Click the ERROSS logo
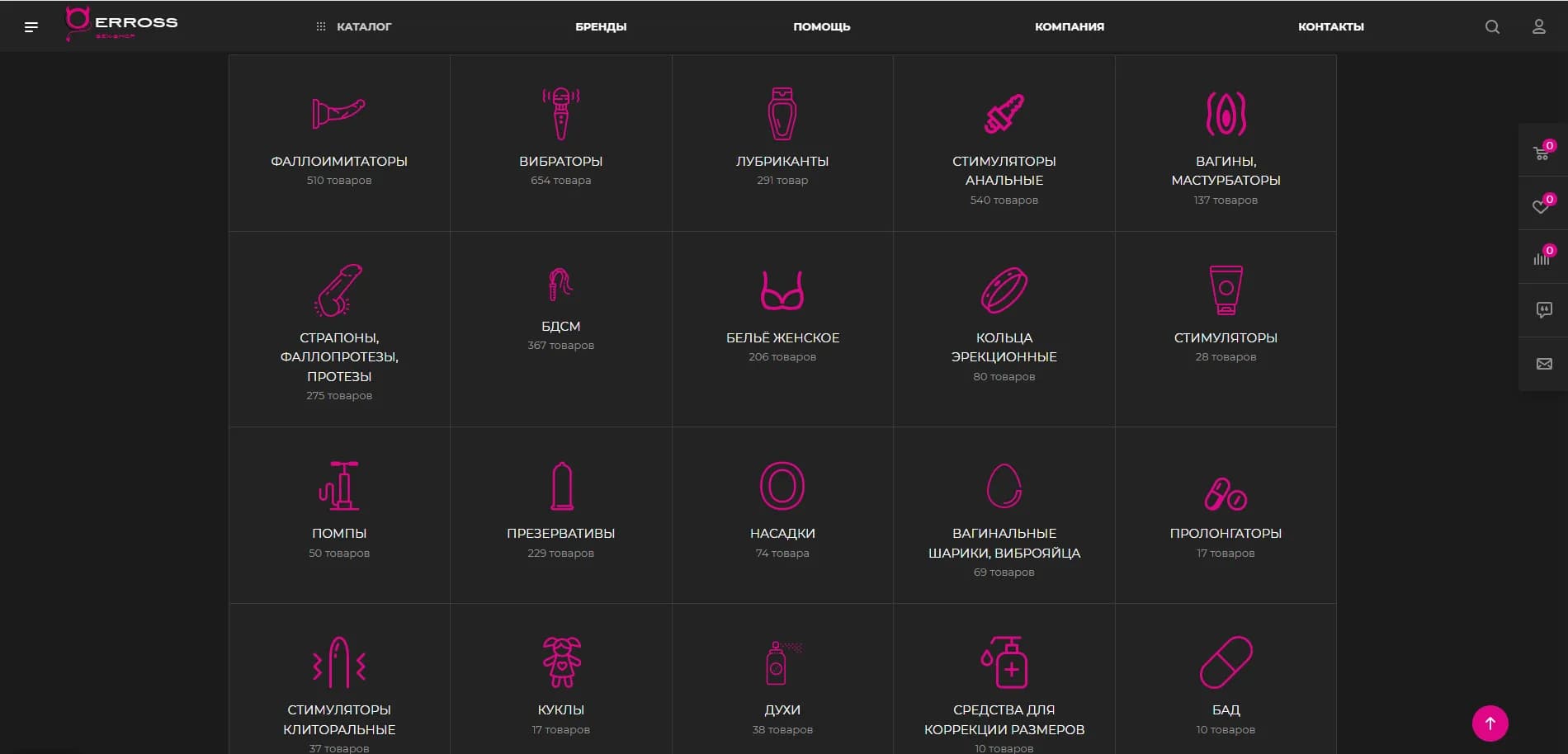This screenshot has height=754, width=1568. point(122,24)
